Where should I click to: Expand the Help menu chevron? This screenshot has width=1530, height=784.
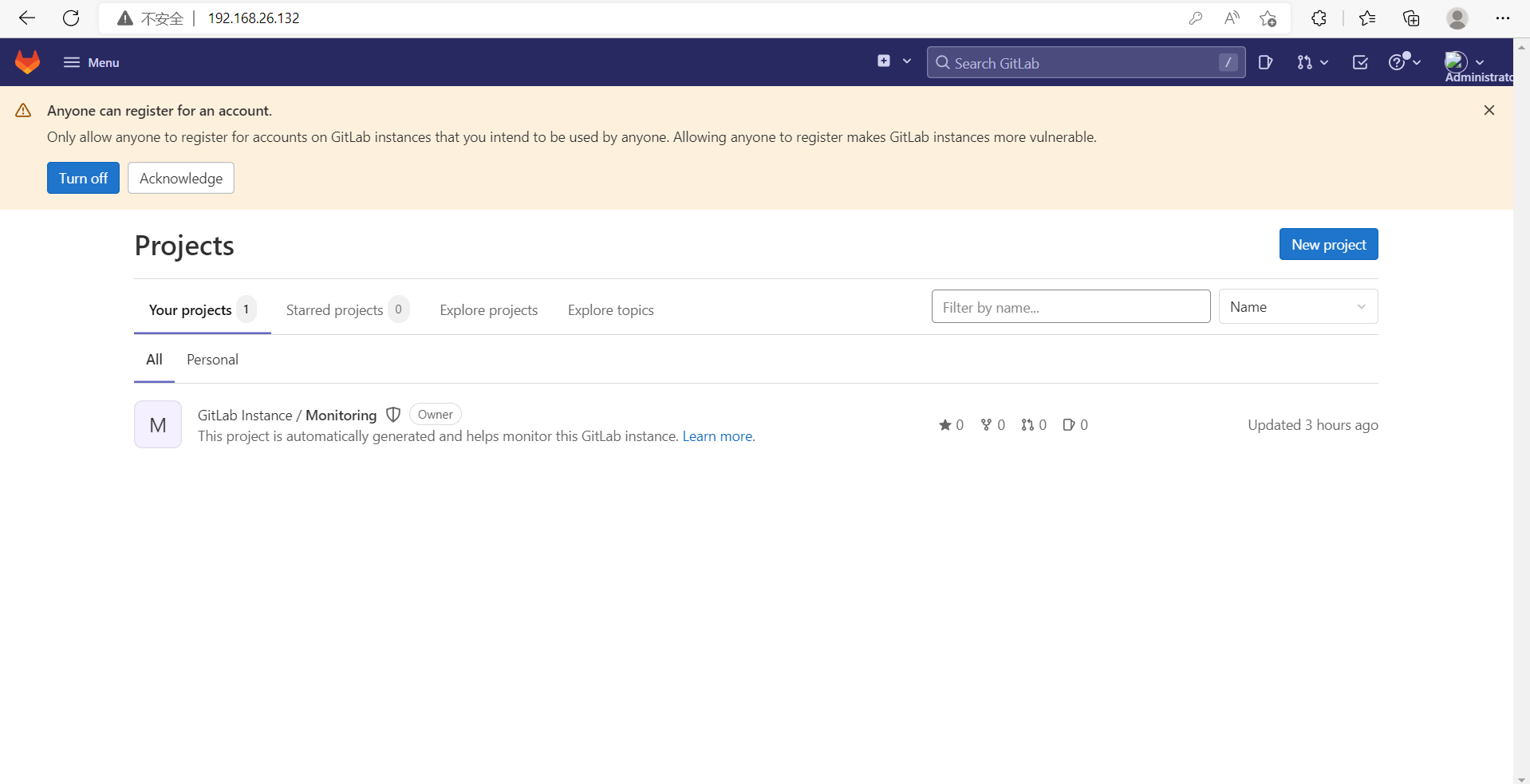coord(1417,62)
